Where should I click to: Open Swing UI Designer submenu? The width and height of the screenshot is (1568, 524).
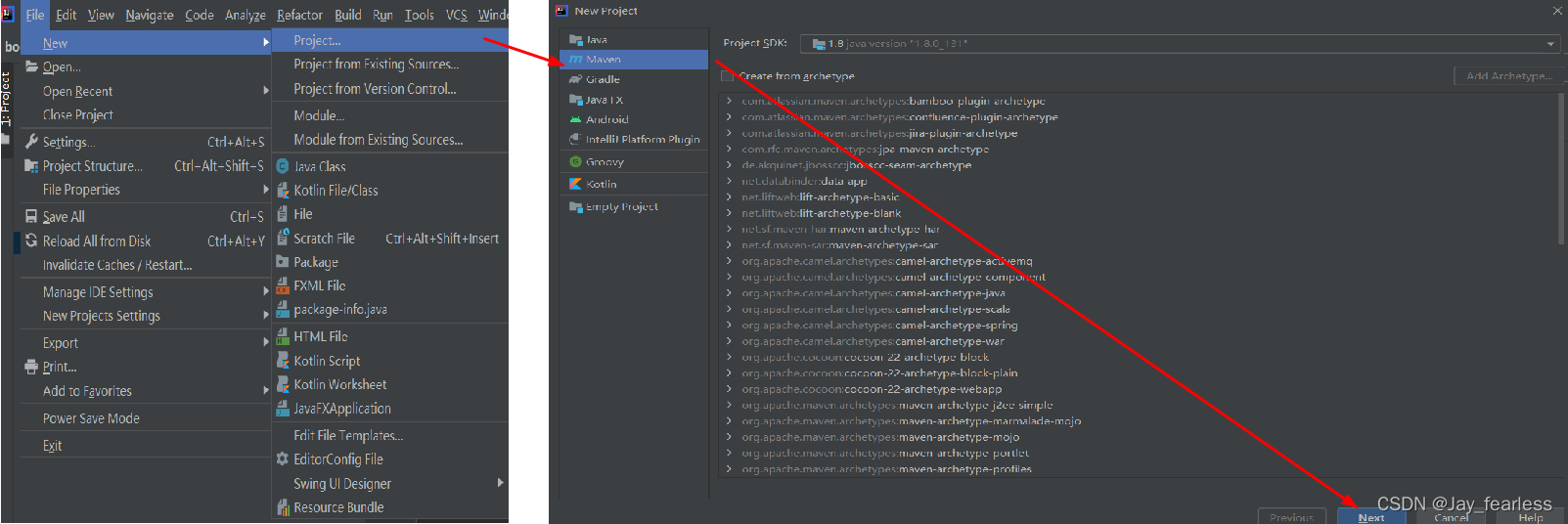(x=389, y=484)
